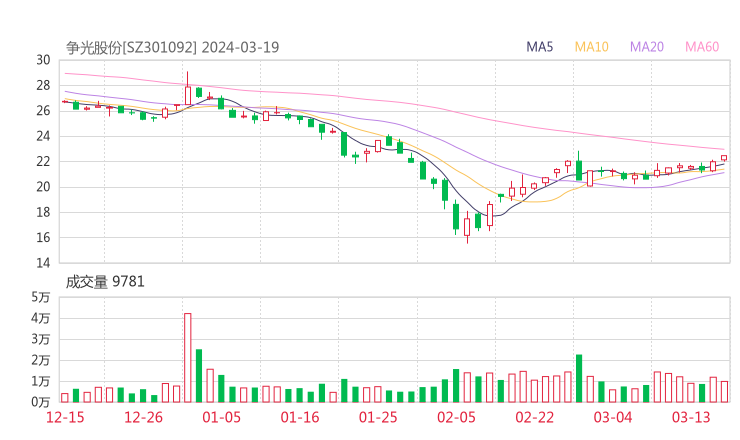Click the price axis value 20
740x440 pixels.
(43, 187)
